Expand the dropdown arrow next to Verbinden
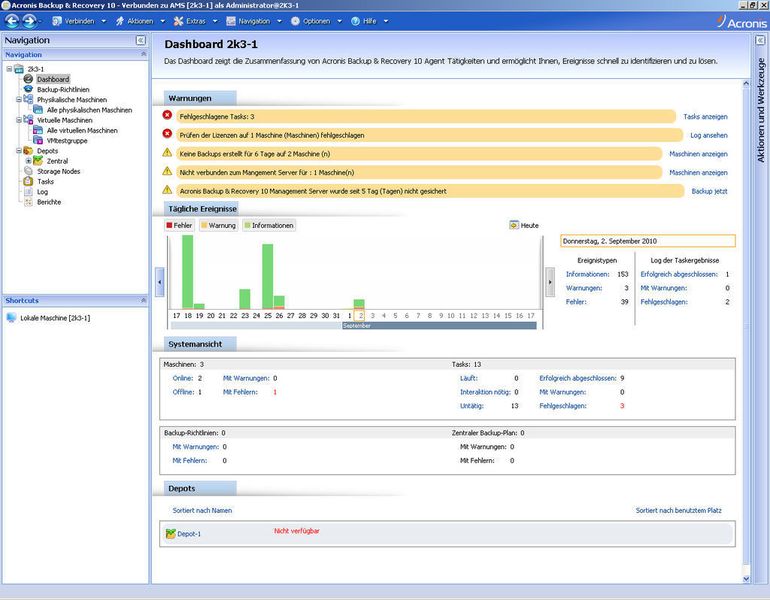 tap(104, 21)
